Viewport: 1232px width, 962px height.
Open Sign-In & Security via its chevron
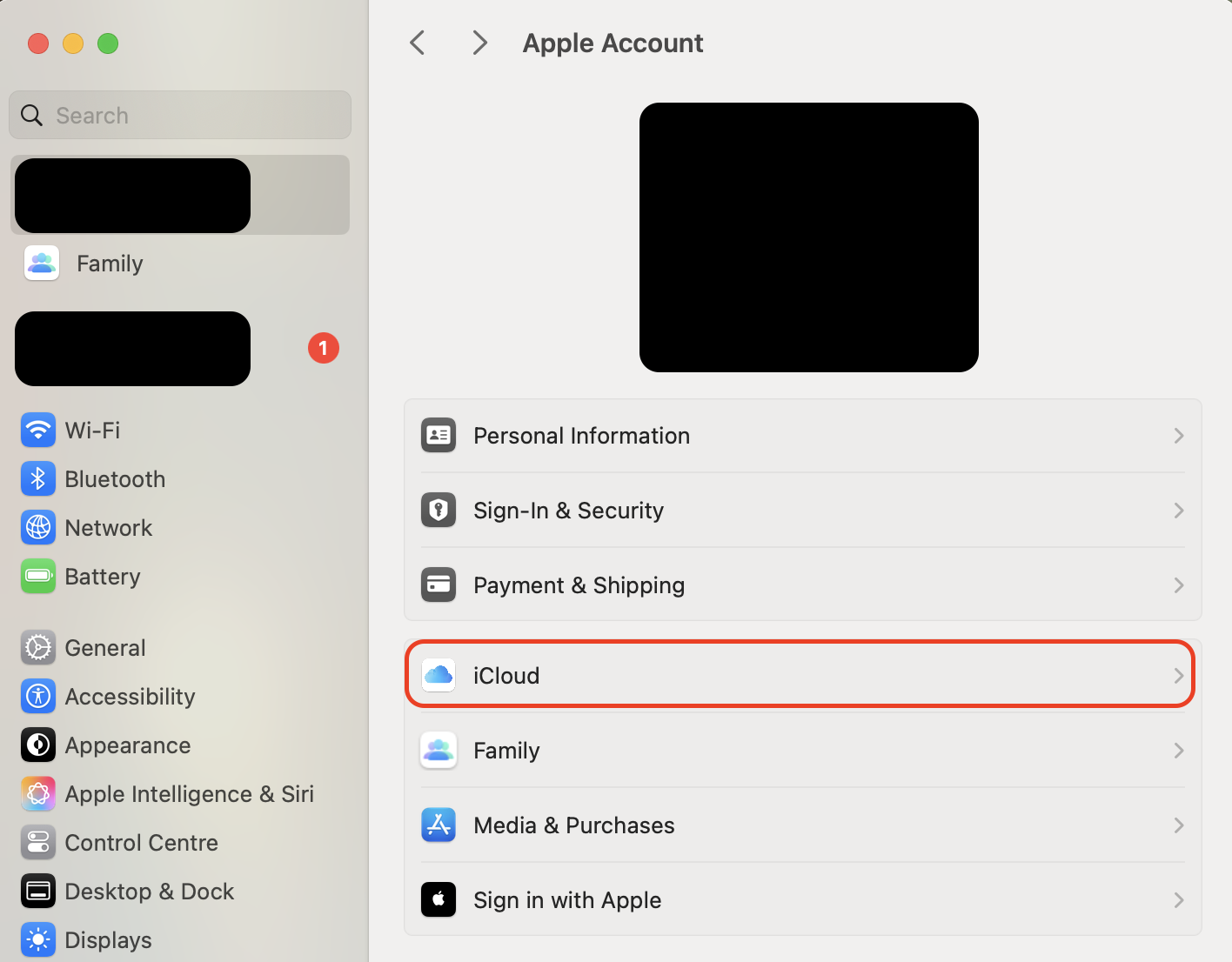(x=1179, y=510)
